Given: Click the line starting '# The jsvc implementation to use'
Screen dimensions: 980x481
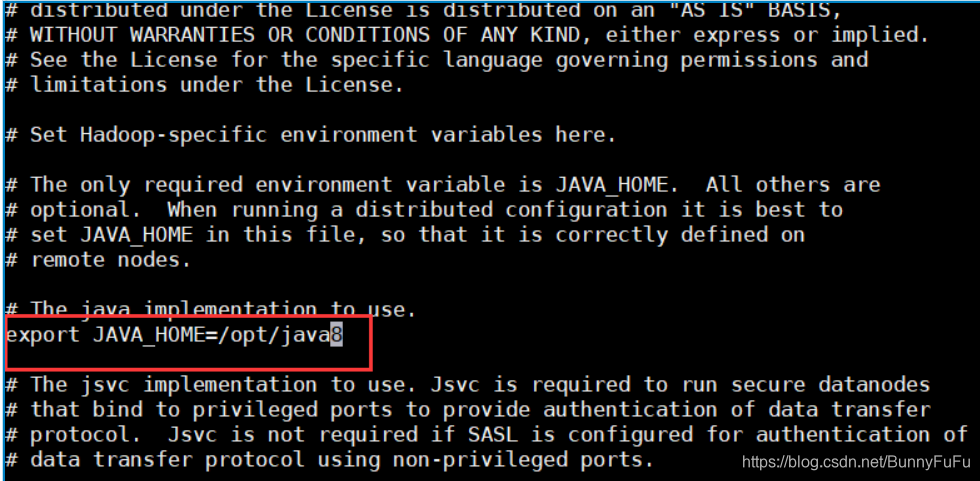Looking at the screenshot, I should coord(468,384).
